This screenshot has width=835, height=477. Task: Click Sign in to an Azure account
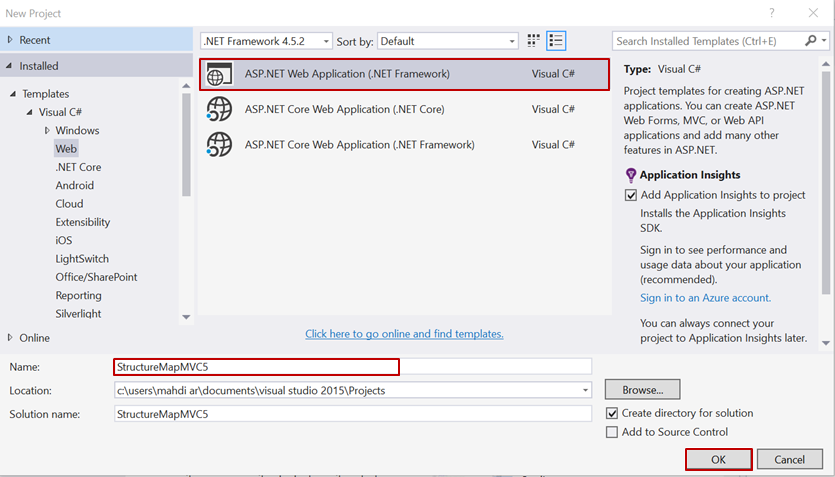pos(705,298)
